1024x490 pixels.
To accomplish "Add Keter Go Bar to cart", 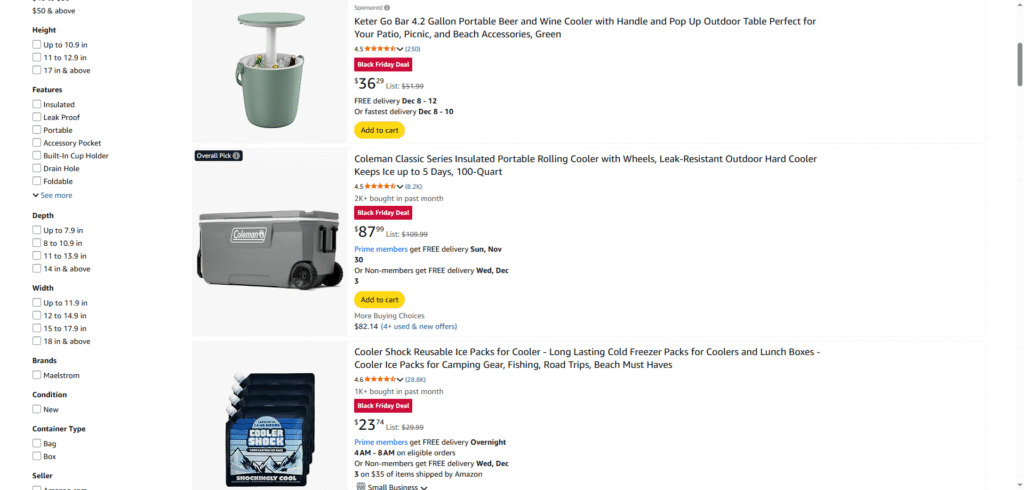I will 379,130.
